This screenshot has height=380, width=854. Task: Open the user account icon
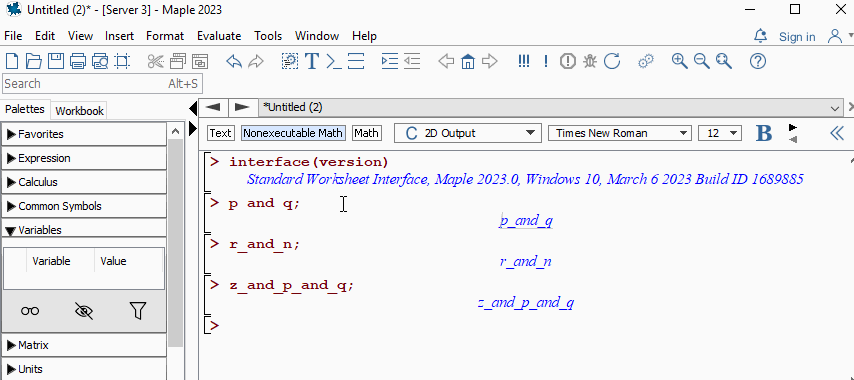834,36
